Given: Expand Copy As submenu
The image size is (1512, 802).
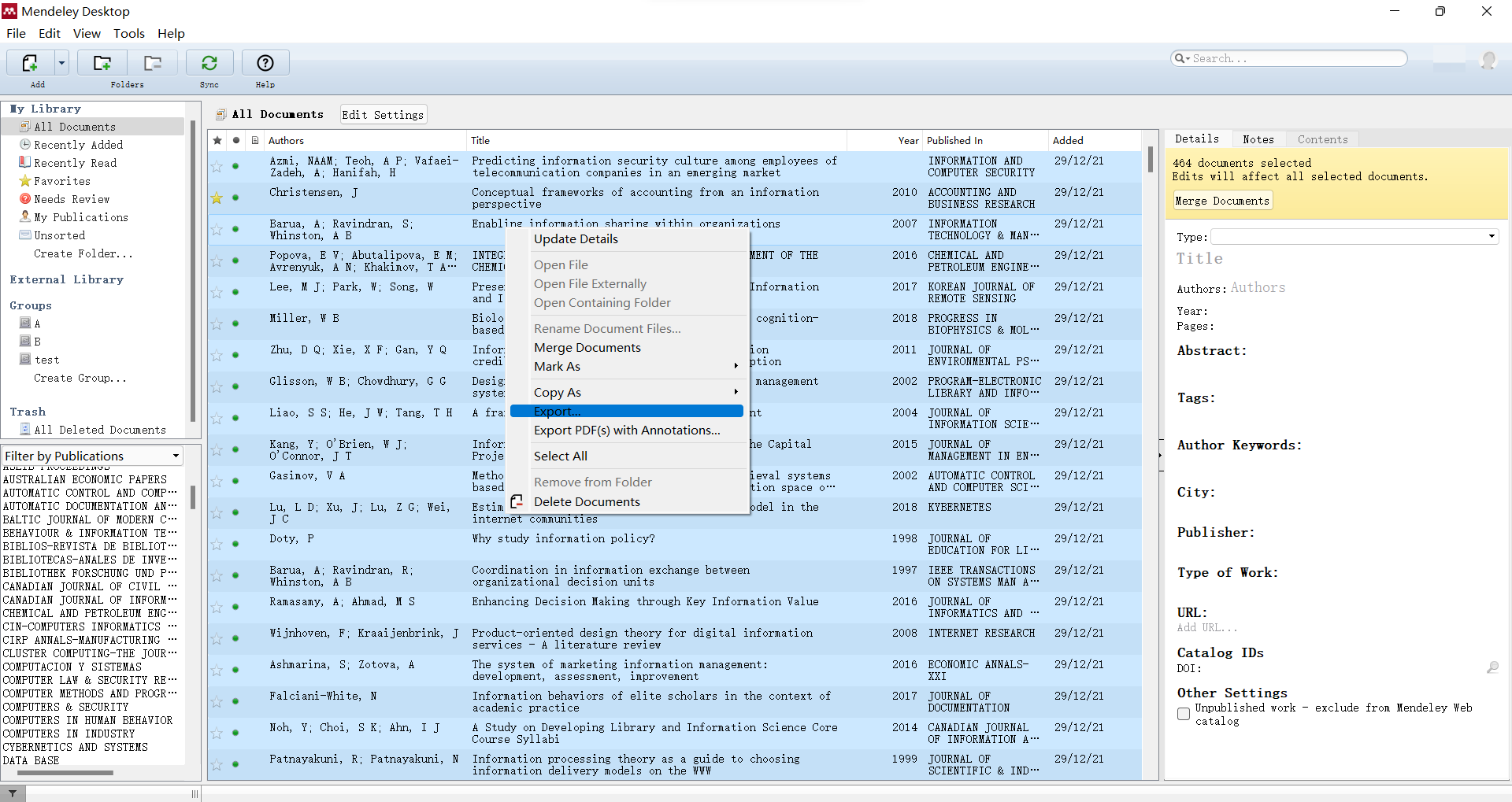Looking at the screenshot, I should [x=627, y=392].
